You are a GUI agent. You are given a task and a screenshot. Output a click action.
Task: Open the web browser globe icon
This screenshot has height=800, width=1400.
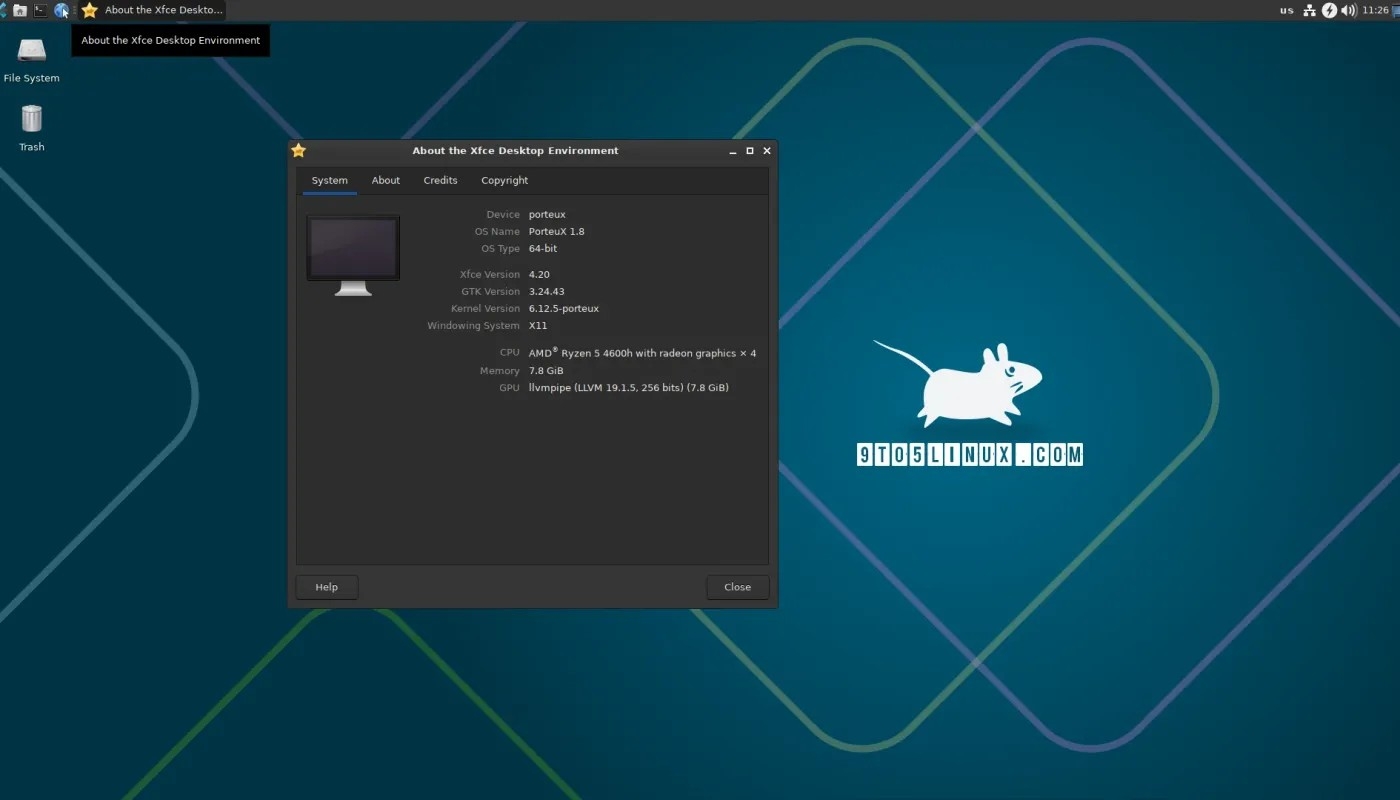62,10
